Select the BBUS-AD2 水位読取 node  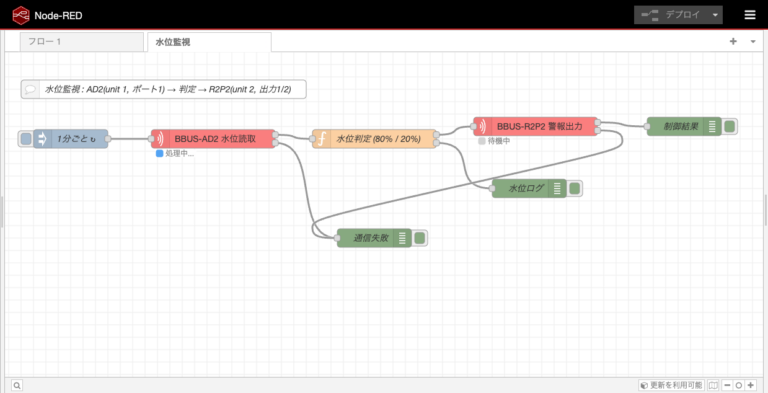point(213,139)
